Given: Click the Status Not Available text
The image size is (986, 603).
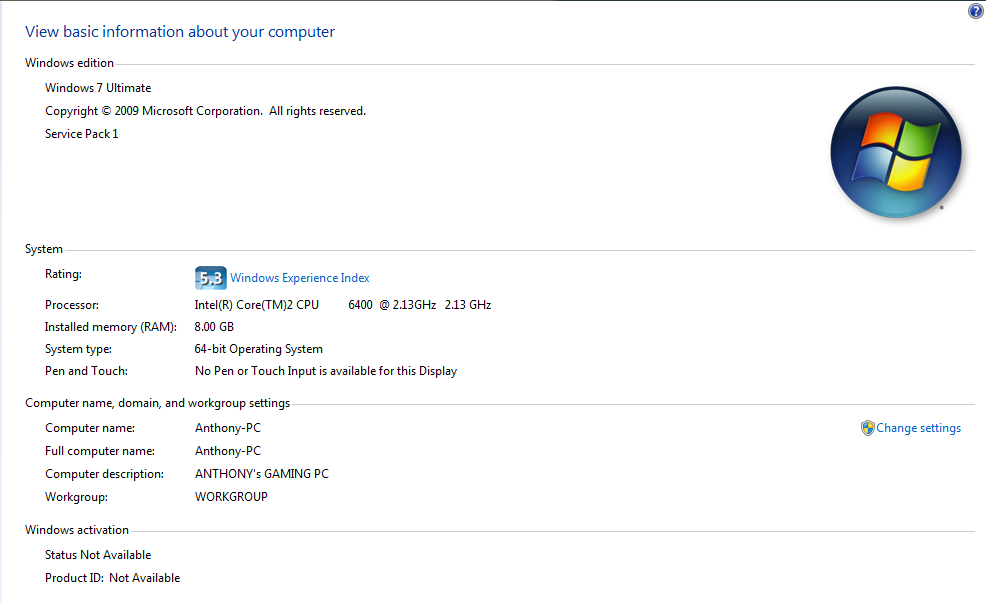Looking at the screenshot, I should coord(98,555).
